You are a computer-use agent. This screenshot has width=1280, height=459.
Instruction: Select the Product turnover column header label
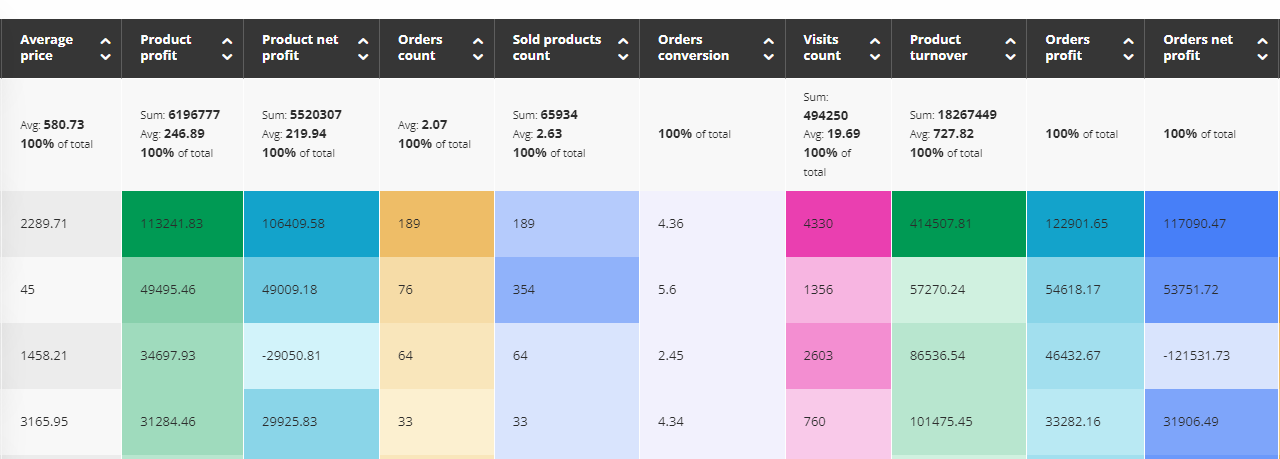click(938, 48)
